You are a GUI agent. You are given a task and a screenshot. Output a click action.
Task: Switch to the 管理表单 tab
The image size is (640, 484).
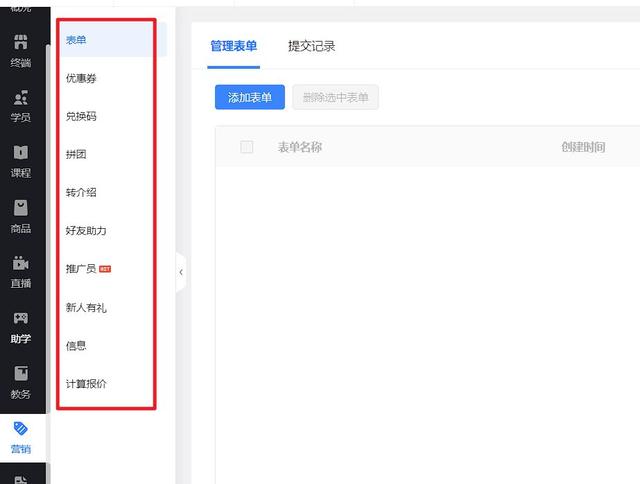[233, 46]
